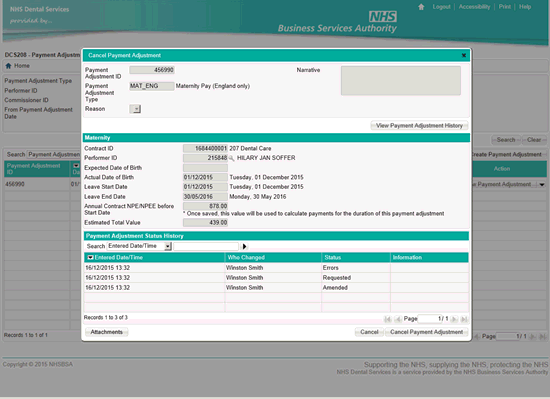Click MAT_ENG payment adjustment type field
Viewport: 550px width, 399px height.
[152, 86]
